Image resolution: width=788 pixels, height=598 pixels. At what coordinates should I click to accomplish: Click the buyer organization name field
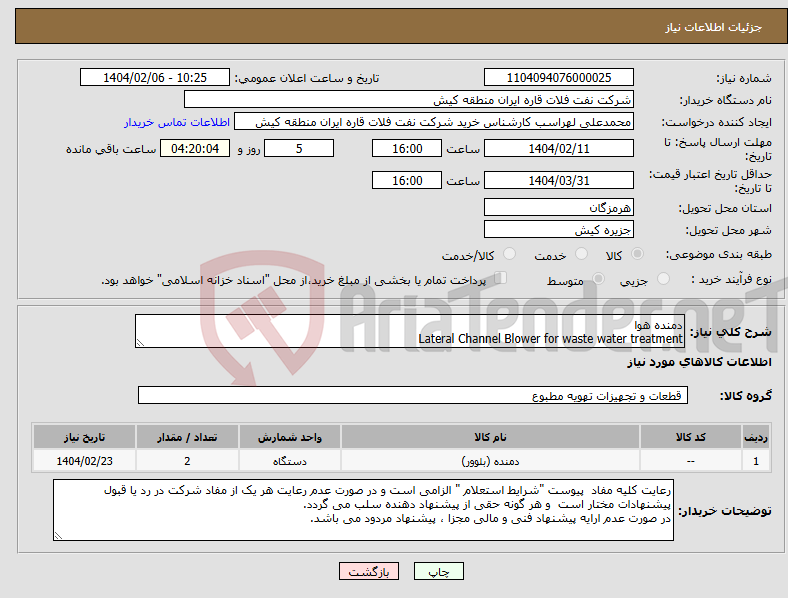tap(409, 99)
